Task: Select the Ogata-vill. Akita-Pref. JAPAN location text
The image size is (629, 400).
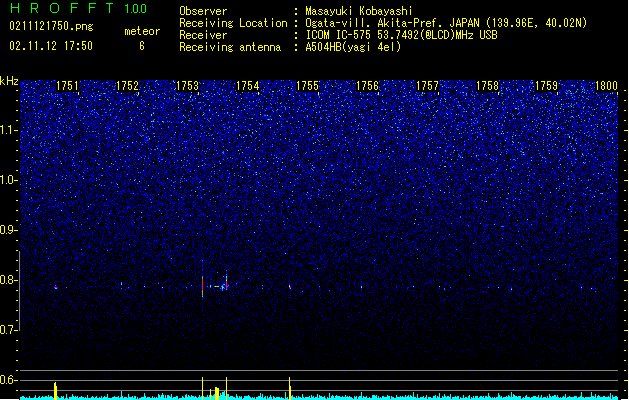Action: click(446, 23)
